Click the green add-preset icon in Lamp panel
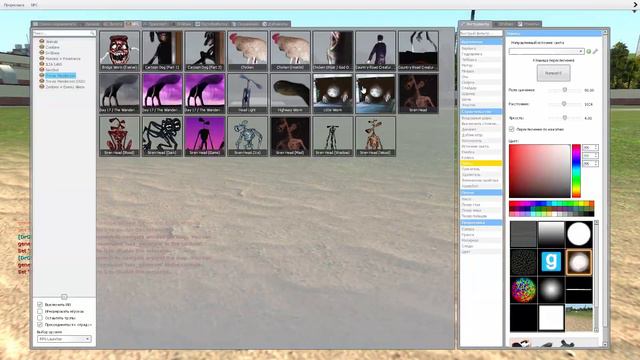The width and height of the screenshot is (640, 360). (589, 51)
